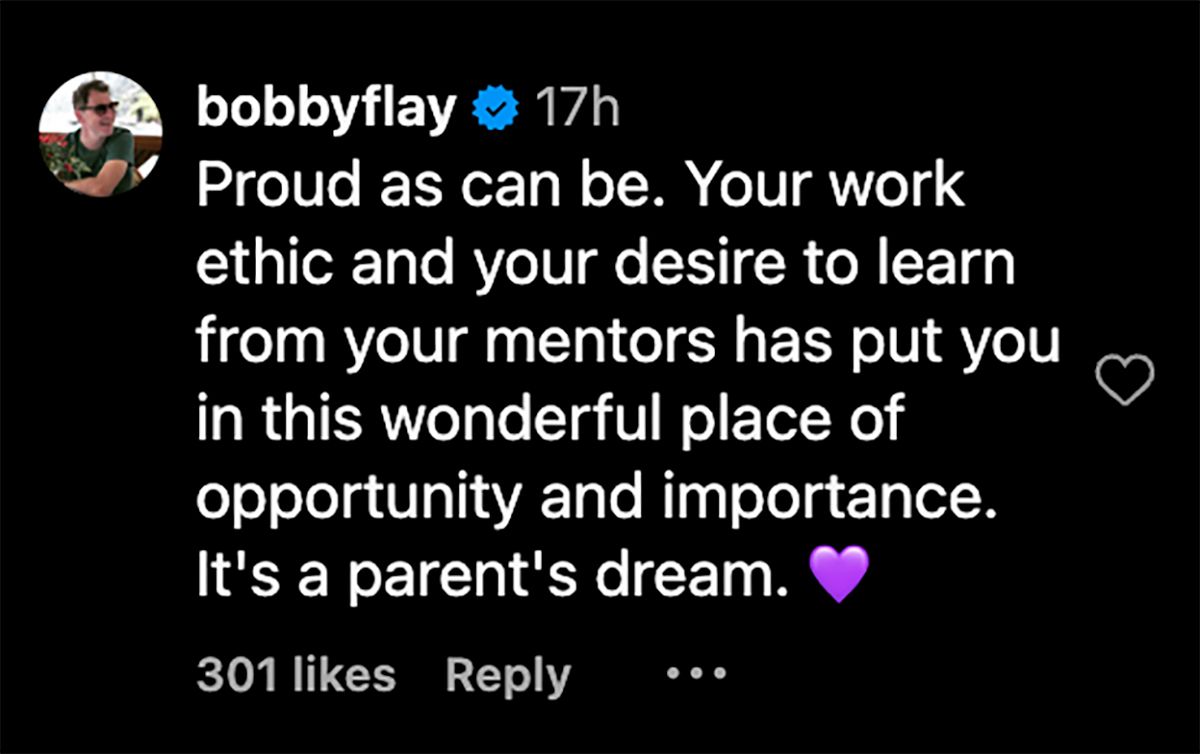Open bobbyflay's profile picture

point(100,133)
